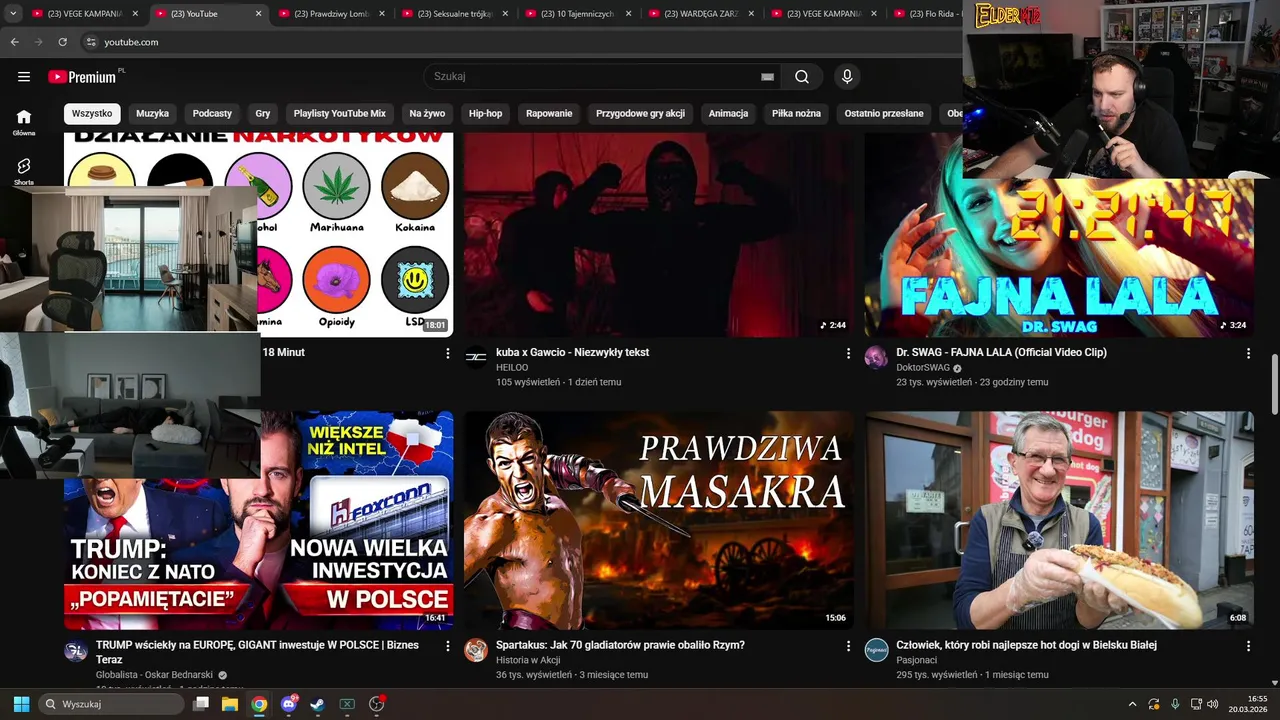This screenshot has height=720, width=1280.
Task: Open Shorts from the sidebar
Action: (x=24, y=171)
